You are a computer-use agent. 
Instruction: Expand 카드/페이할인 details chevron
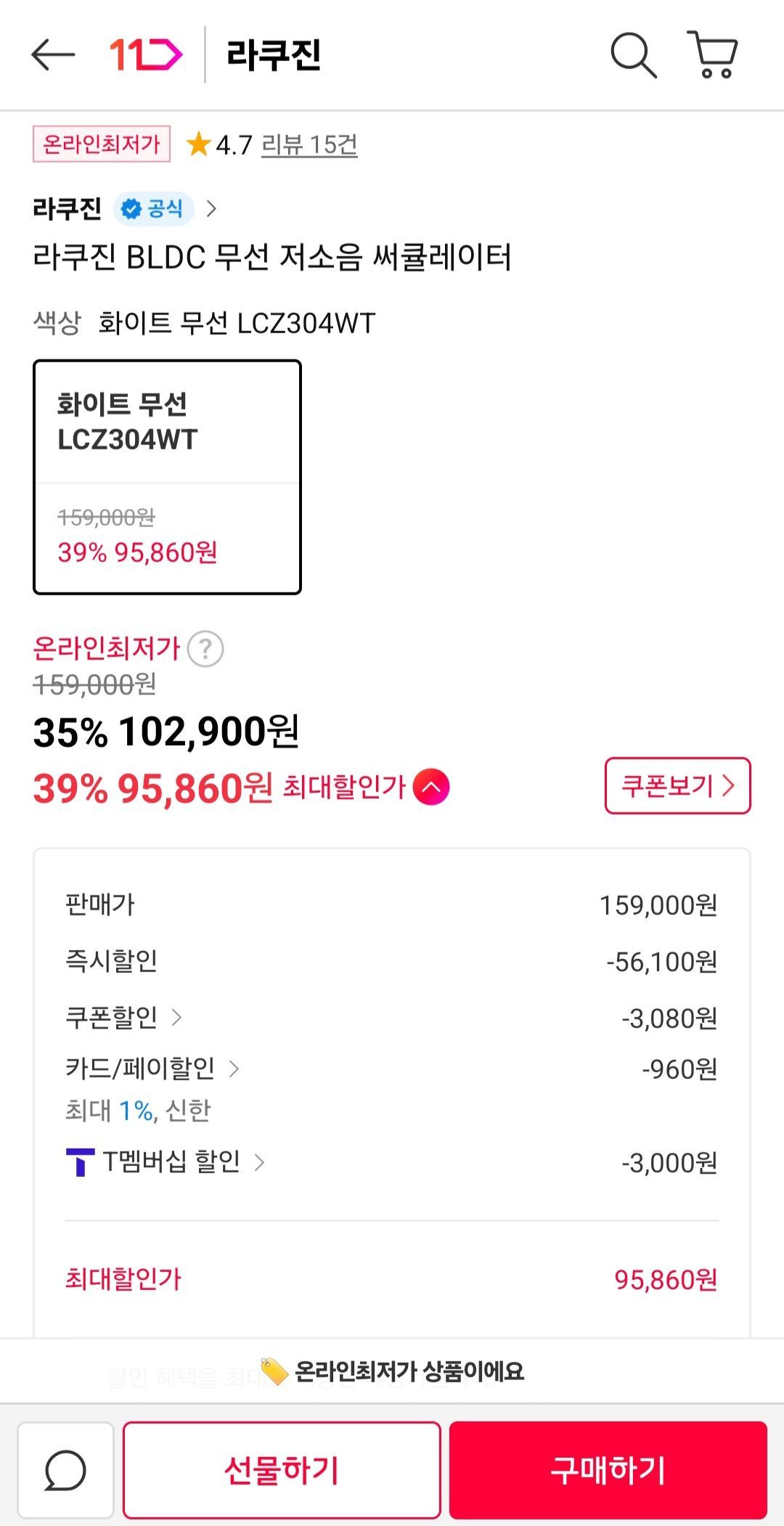[x=234, y=1069]
